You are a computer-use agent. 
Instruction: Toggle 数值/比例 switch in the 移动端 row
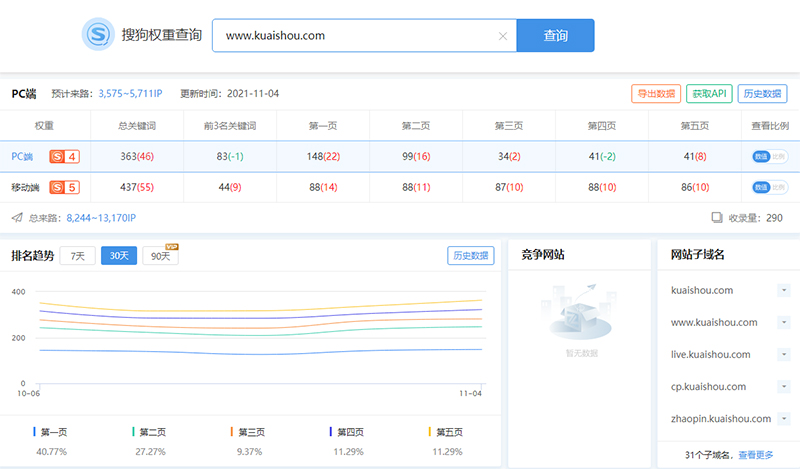point(769,187)
